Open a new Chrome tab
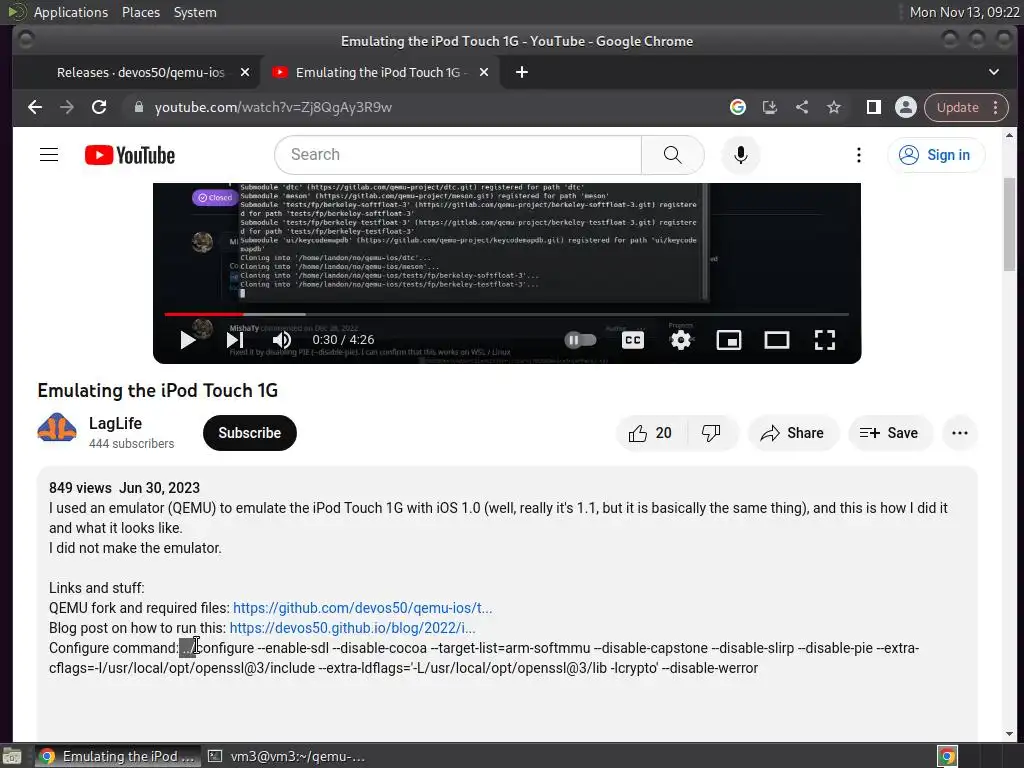This screenshot has height=768, width=1024. pos(522,72)
